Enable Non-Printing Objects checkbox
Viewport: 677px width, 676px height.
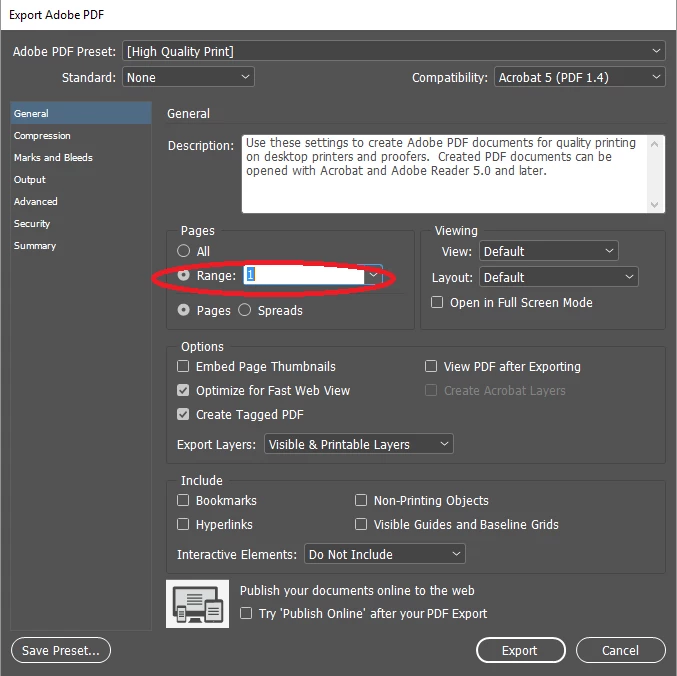tap(361, 500)
